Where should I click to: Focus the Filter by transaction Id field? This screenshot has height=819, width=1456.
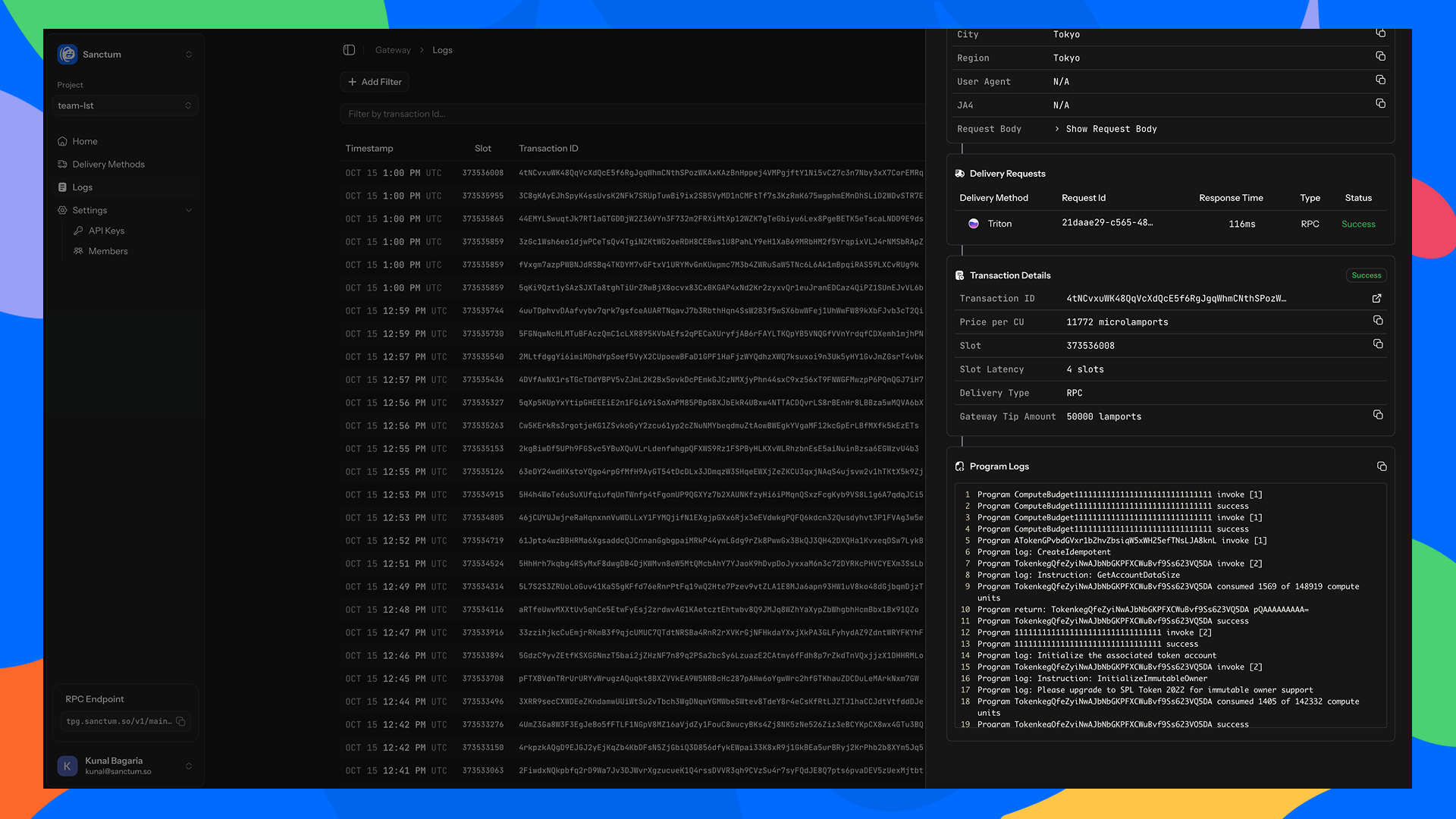point(632,114)
